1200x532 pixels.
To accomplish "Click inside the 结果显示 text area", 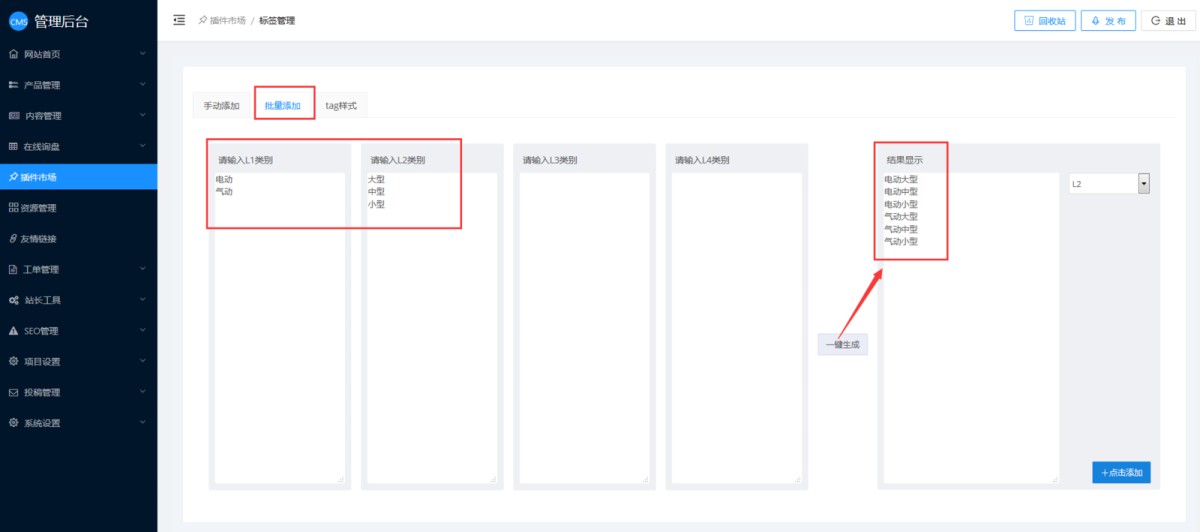I will (970, 328).
